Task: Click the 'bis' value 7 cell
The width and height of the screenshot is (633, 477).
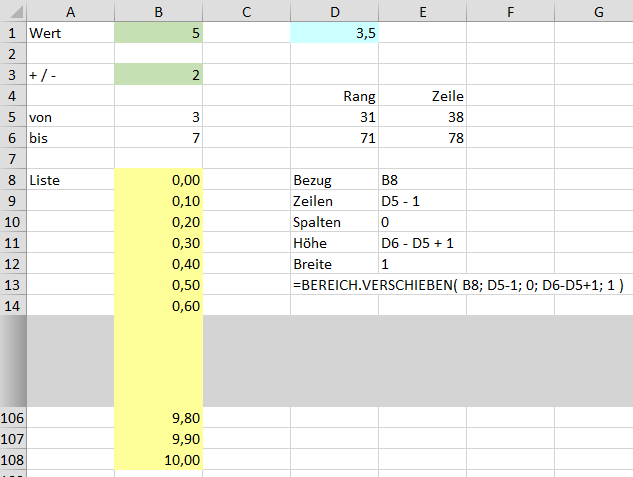Action: point(158,138)
